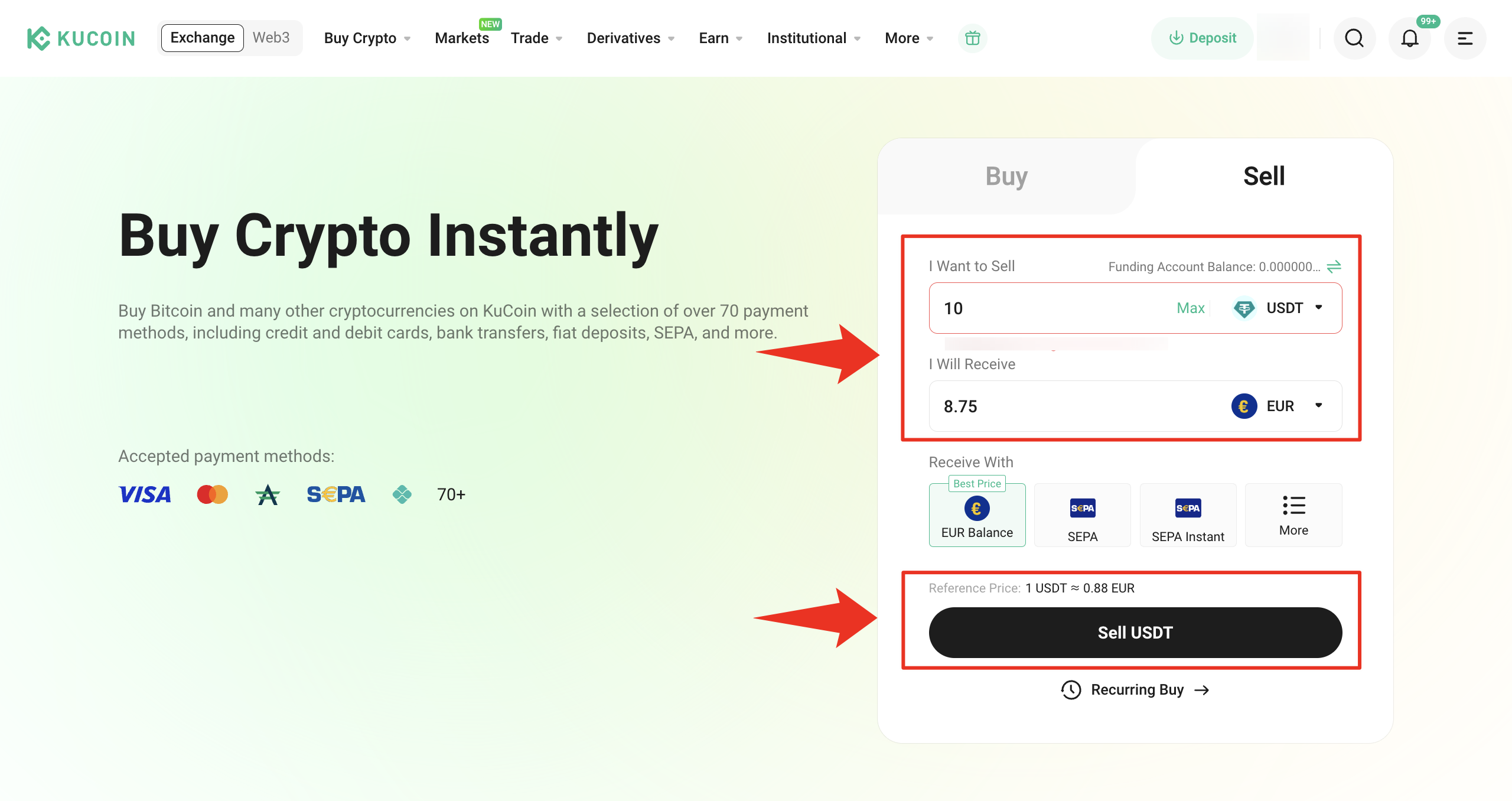Open More payment methods list
Viewport: 1512px width, 801px height.
(1293, 516)
